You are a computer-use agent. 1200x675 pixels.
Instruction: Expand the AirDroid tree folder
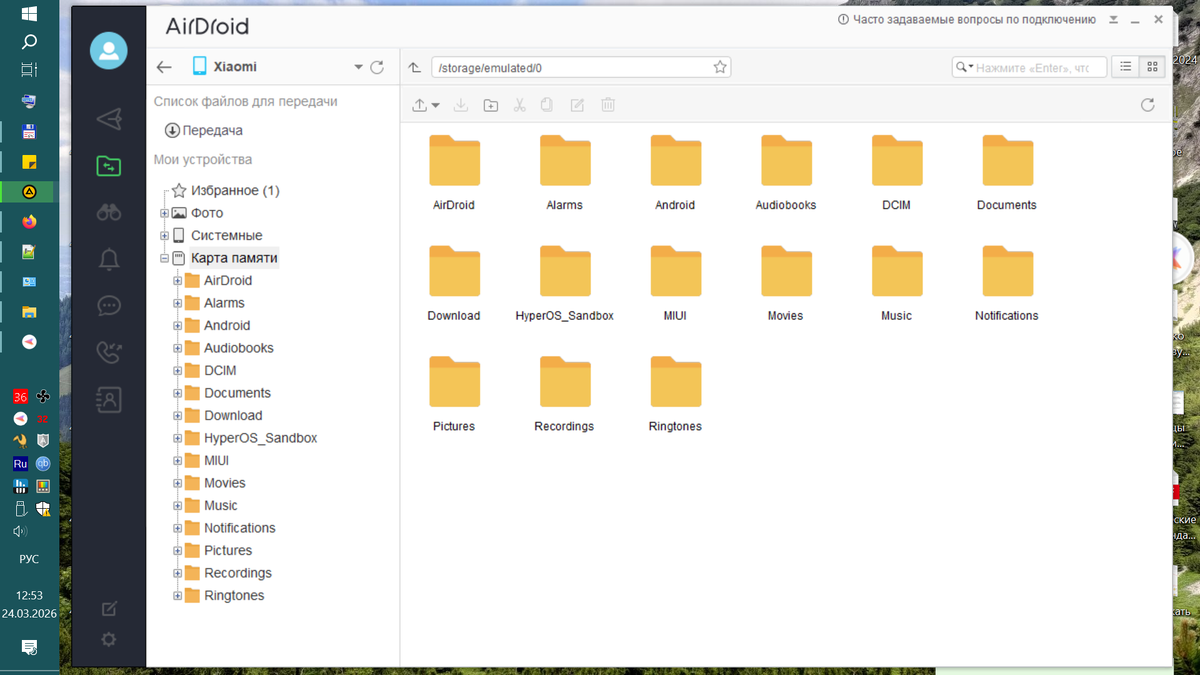[x=177, y=281]
